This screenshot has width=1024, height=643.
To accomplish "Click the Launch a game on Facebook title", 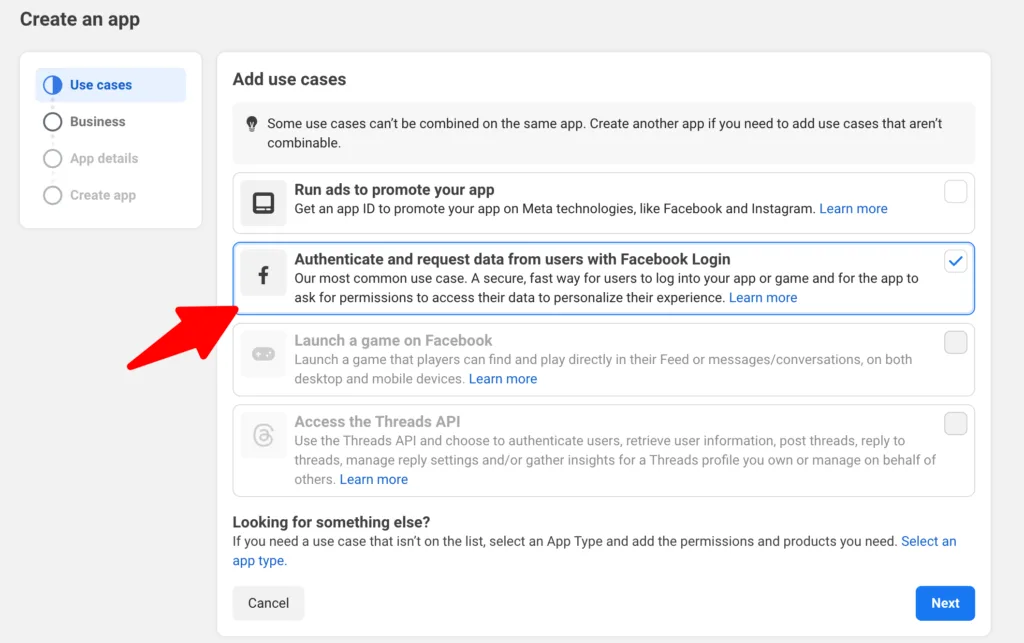I will (393, 341).
